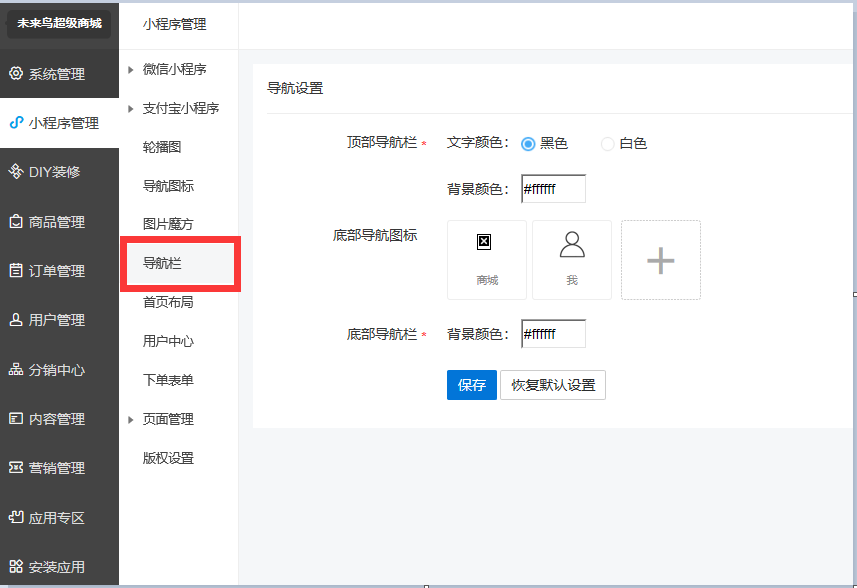Click the 顶部导航栏 background color field

553,189
